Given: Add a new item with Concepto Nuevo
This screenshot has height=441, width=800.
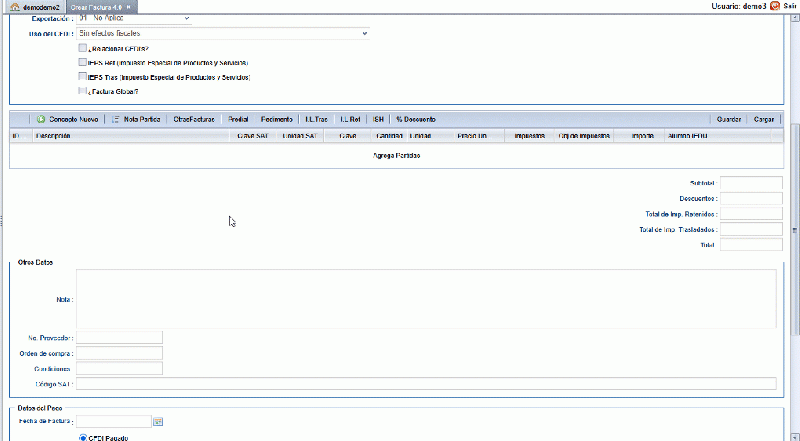Looking at the screenshot, I should [68, 119].
